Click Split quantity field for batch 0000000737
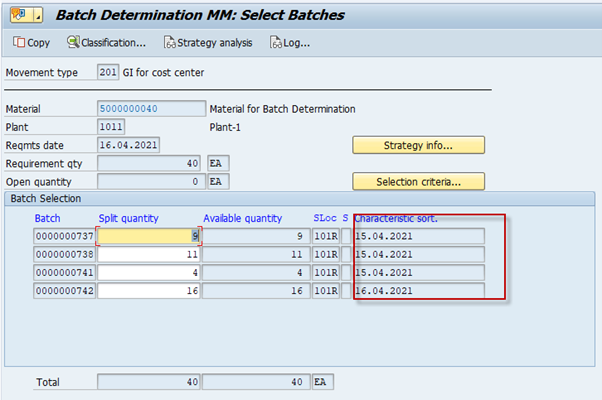 pyautogui.click(x=149, y=236)
